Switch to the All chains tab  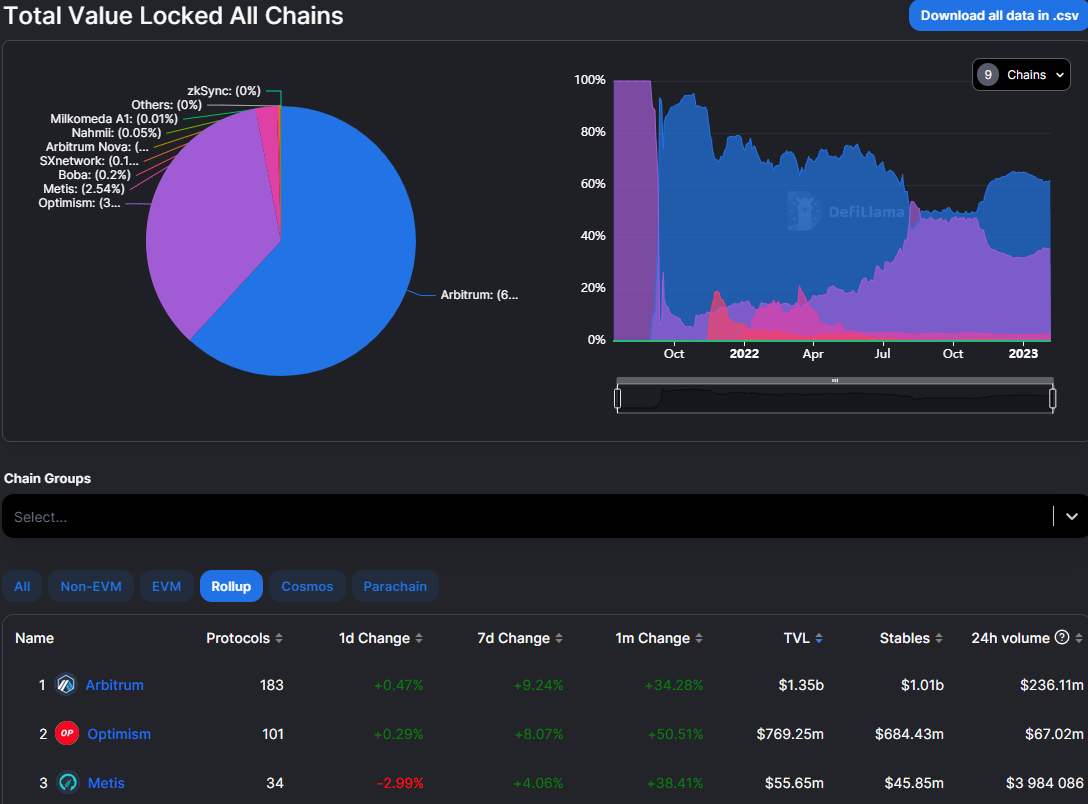tap(22, 586)
